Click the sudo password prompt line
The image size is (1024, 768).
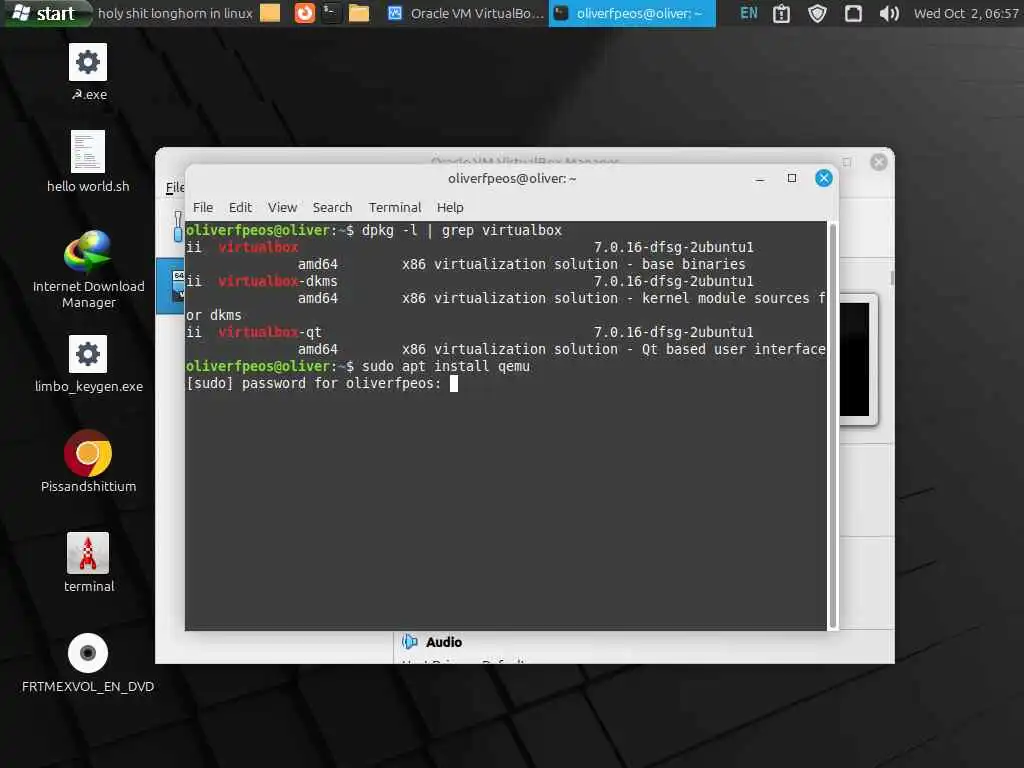click(x=314, y=383)
